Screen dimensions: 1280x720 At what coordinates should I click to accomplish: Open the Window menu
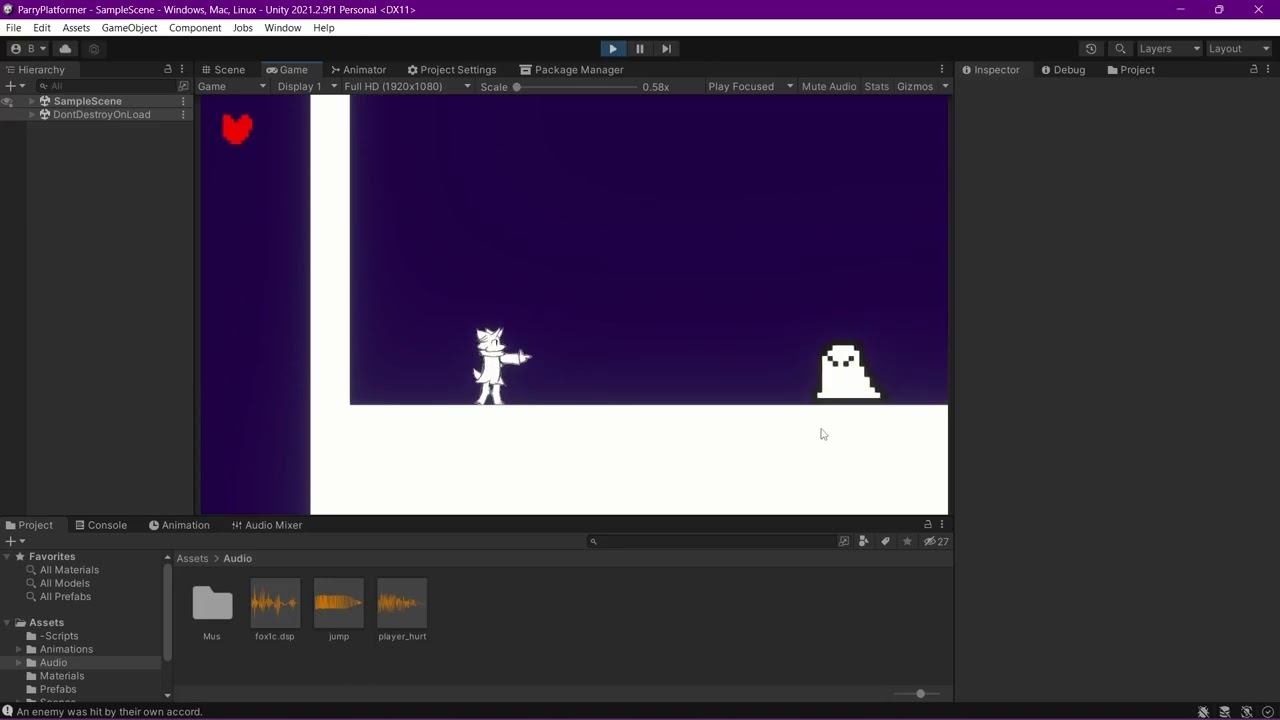click(x=283, y=28)
